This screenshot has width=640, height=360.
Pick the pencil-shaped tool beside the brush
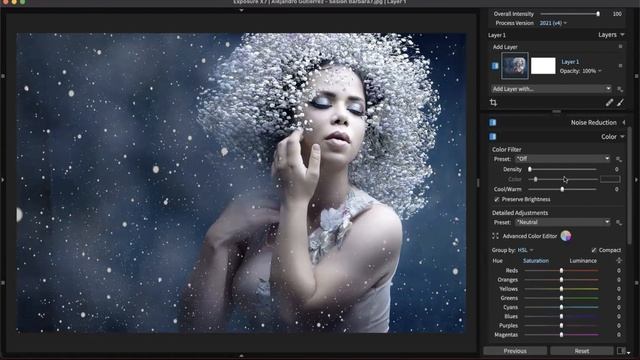point(609,103)
